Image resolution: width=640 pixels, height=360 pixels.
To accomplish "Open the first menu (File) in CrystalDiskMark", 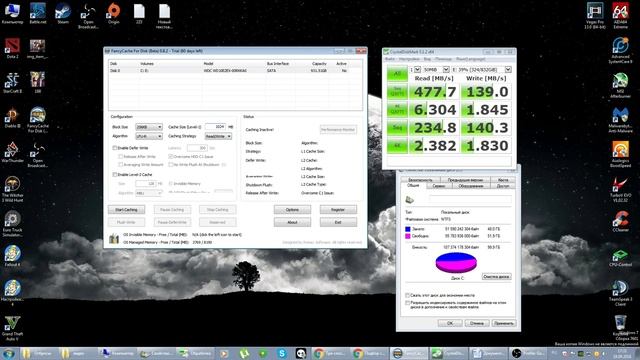I will [x=390, y=60].
